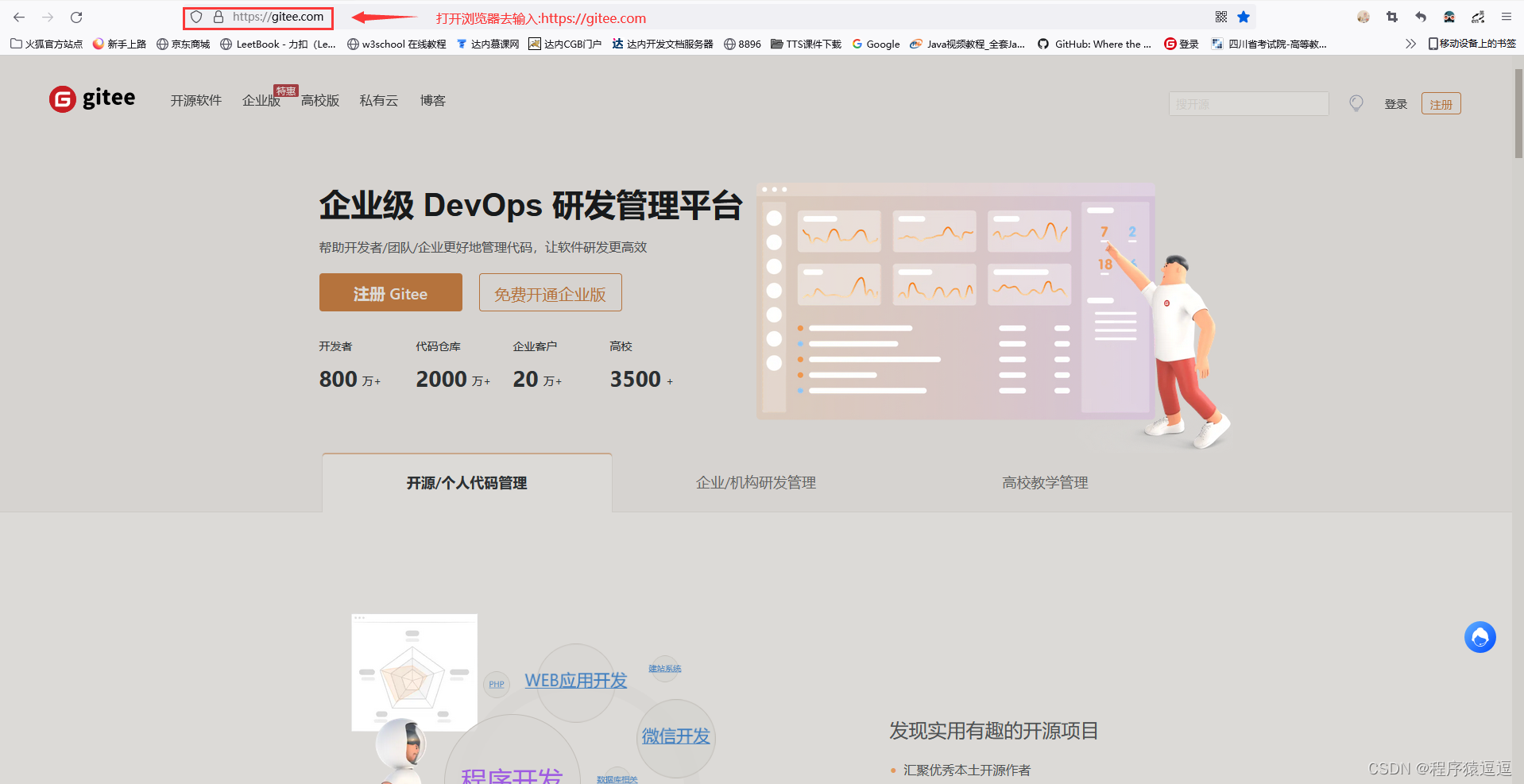The width and height of the screenshot is (1524, 784).
Task: Open the LeetBook - 力扣 bookmark
Action: click(x=278, y=44)
